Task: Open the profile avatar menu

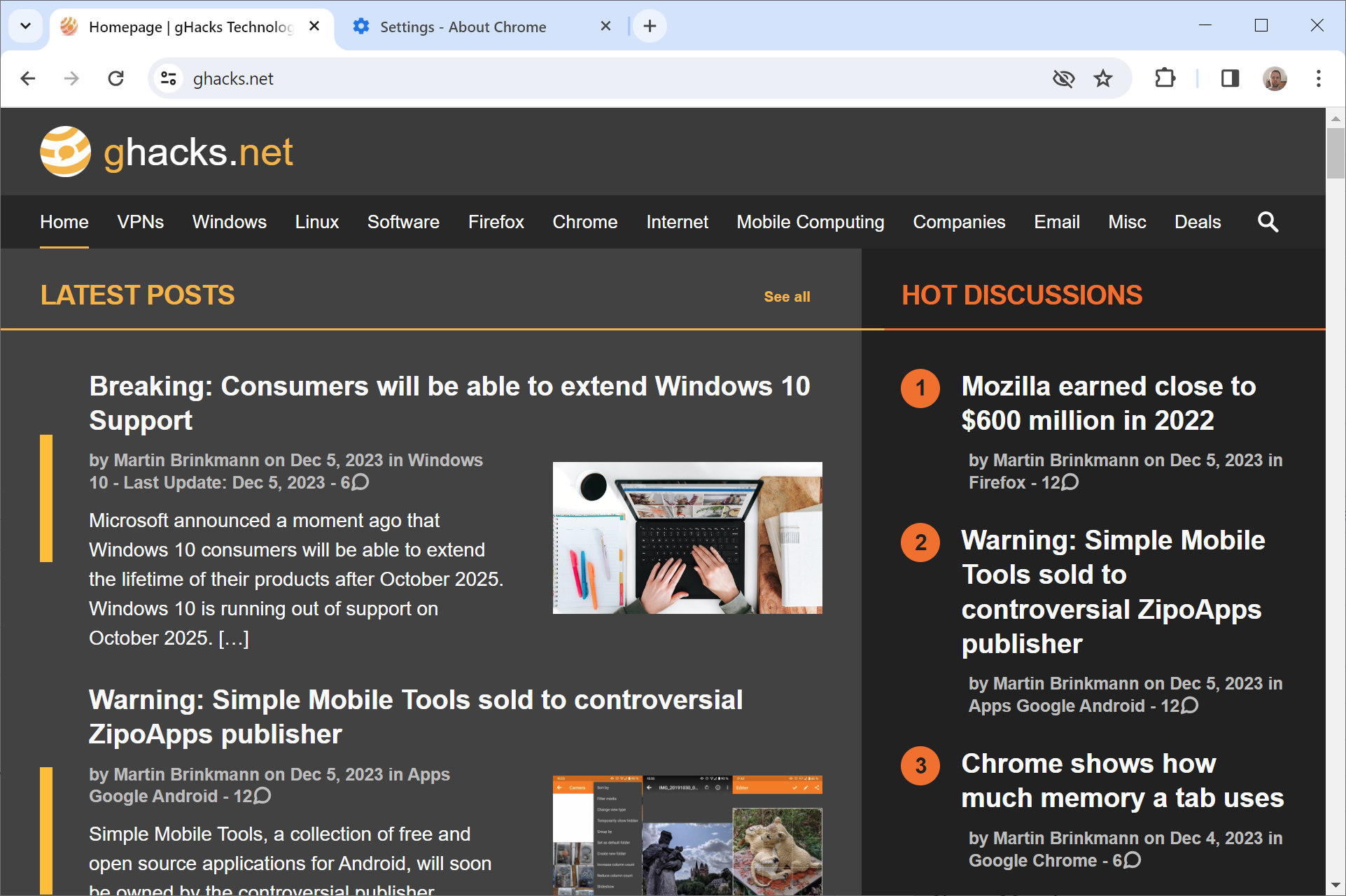Action: point(1275,78)
